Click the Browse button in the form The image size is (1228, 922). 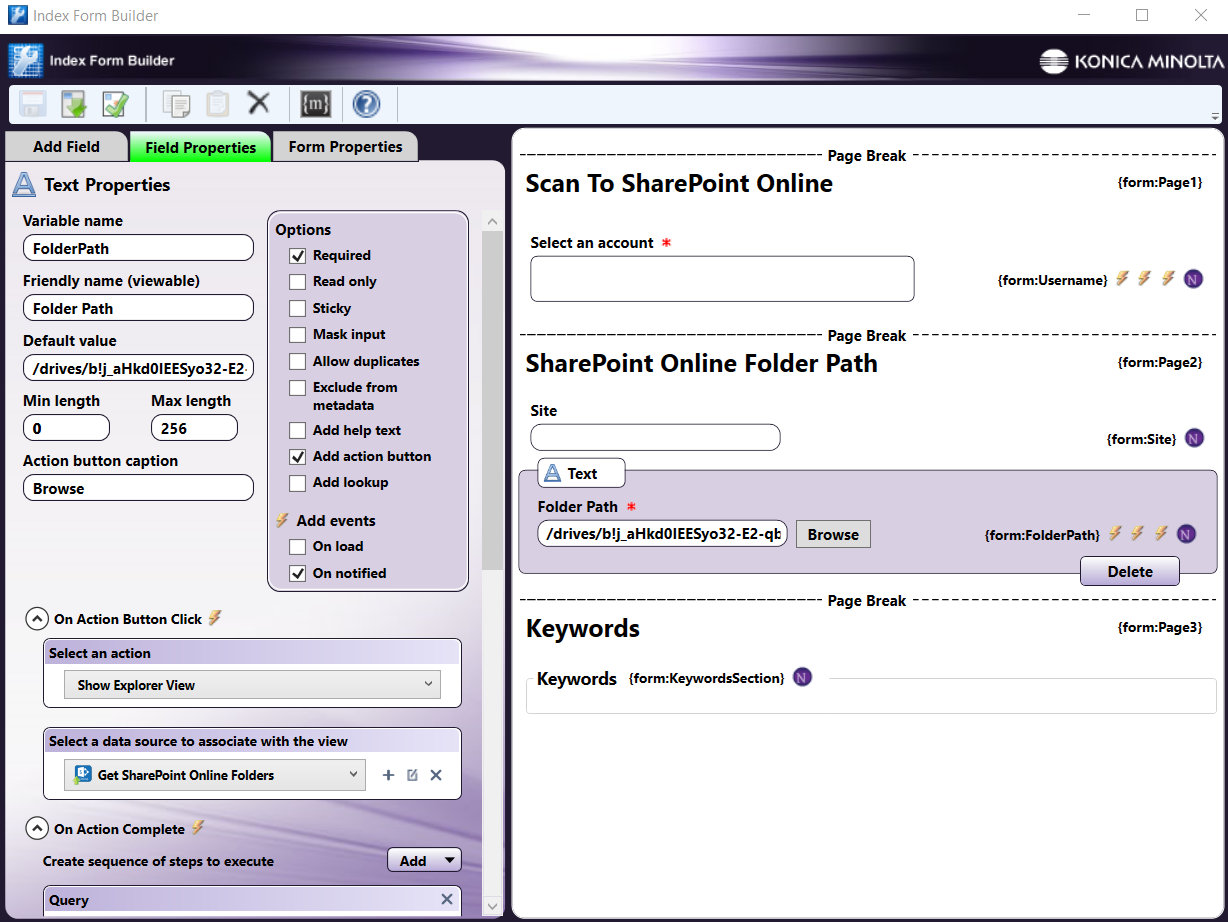pos(833,534)
